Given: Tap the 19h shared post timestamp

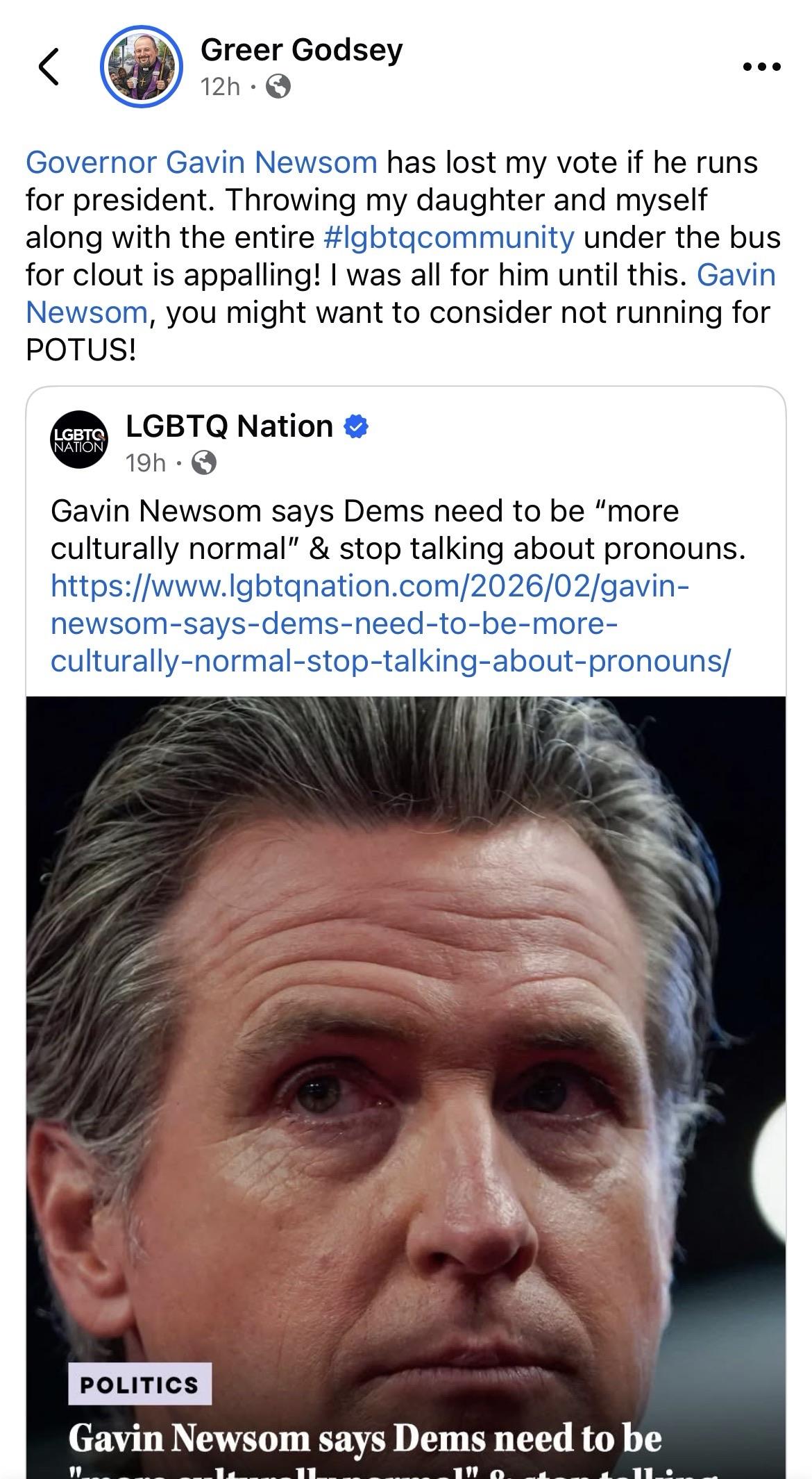Looking at the screenshot, I should [146, 462].
